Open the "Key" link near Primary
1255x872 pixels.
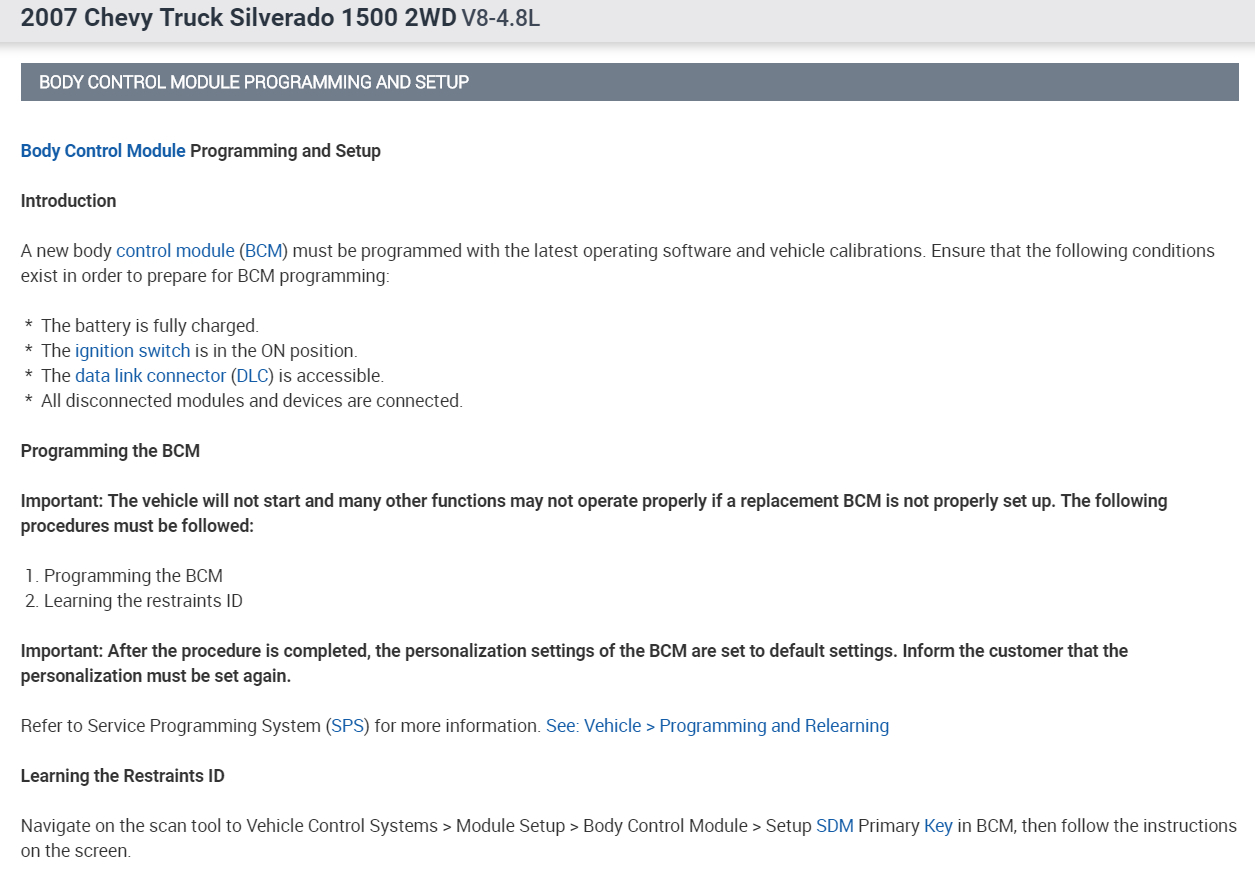coord(938,826)
